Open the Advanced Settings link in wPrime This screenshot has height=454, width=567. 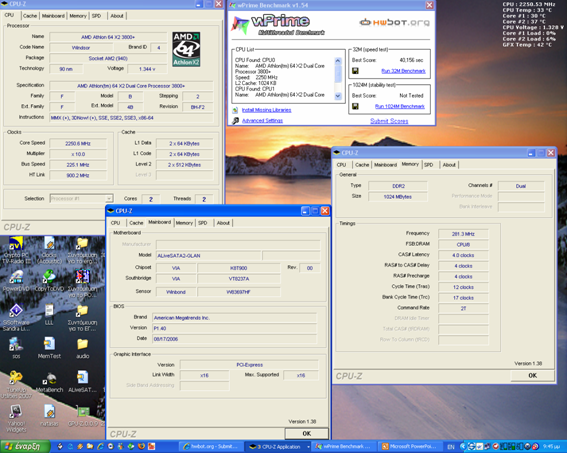262,121
